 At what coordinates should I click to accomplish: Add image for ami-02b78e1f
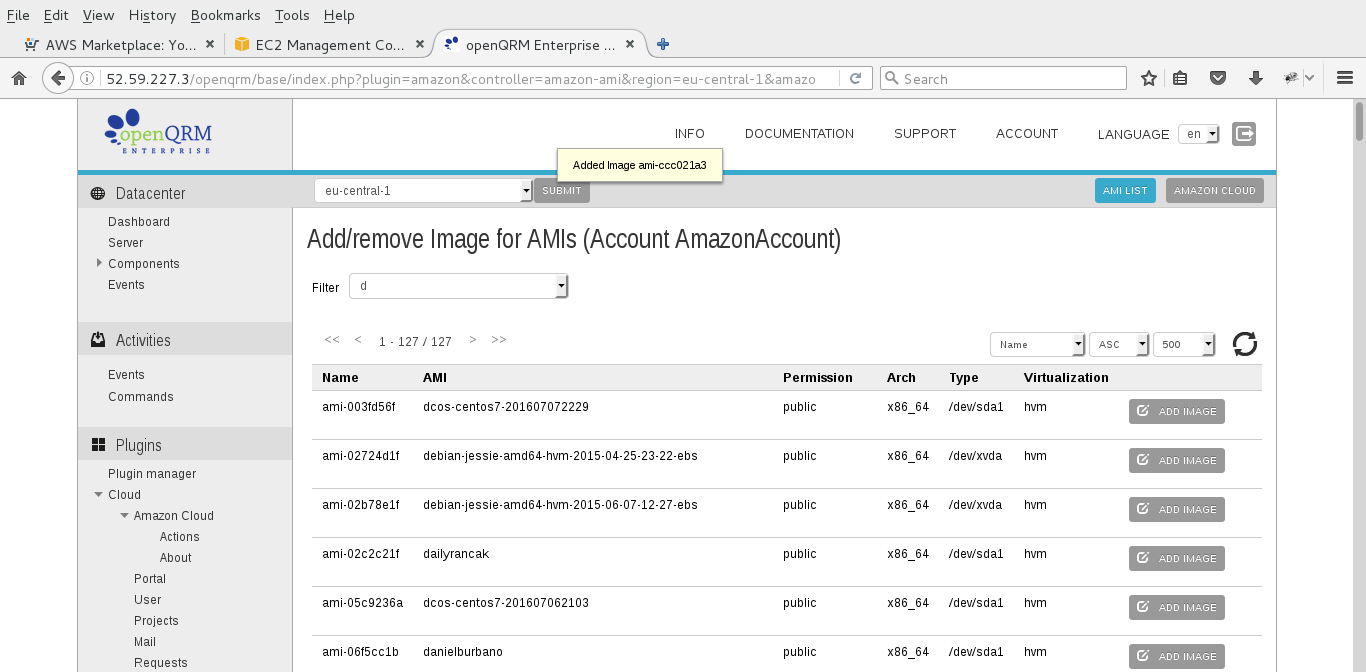click(x=1176, y=509)
